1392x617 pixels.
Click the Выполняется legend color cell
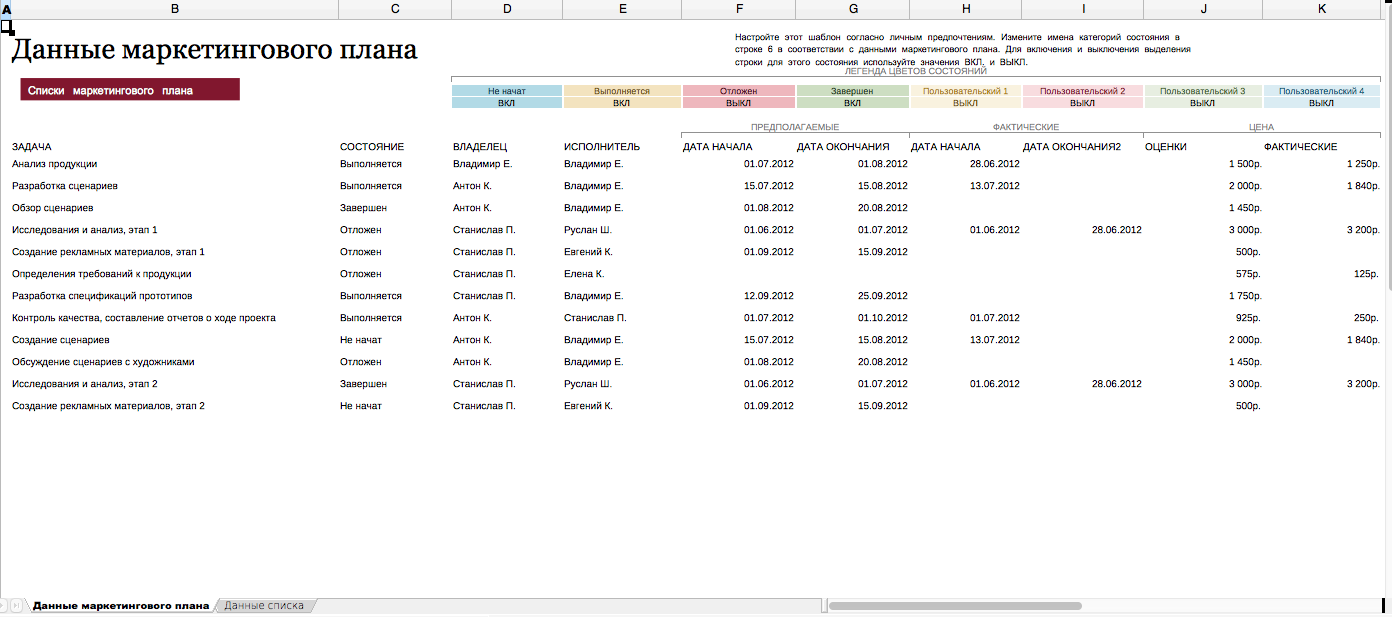621,91
